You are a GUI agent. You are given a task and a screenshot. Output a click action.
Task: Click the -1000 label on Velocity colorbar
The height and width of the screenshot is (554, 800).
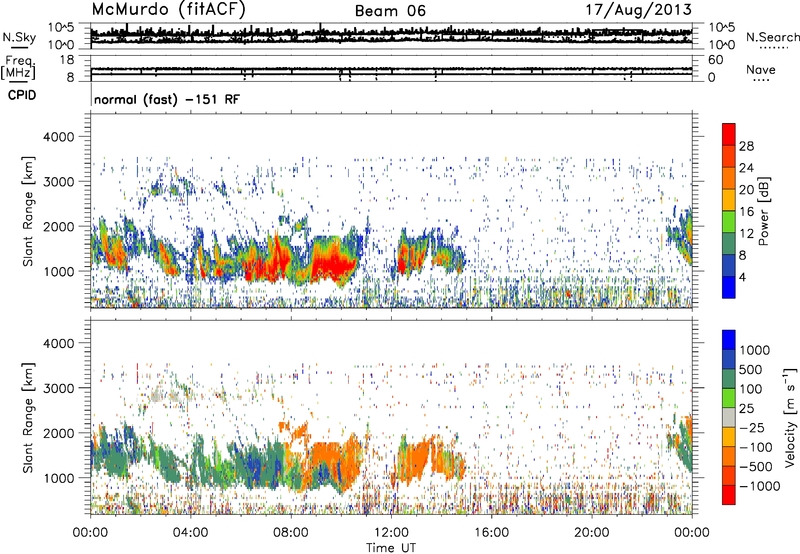759,486
